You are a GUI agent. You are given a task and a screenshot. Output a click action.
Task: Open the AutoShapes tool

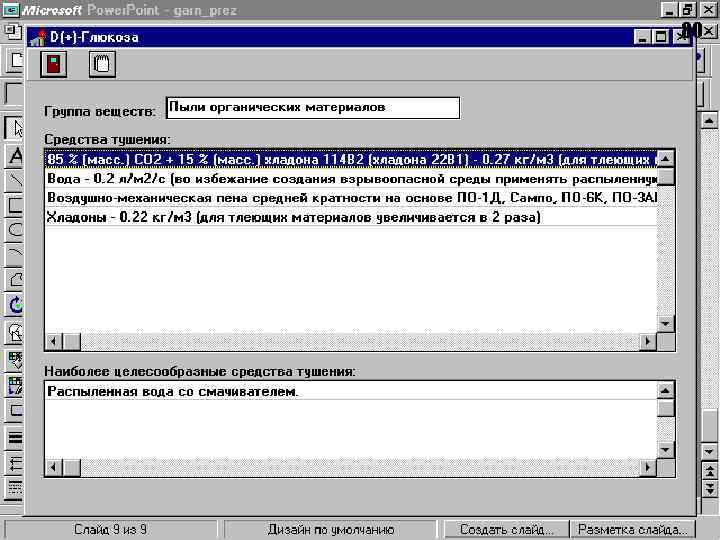click(15, 332)
